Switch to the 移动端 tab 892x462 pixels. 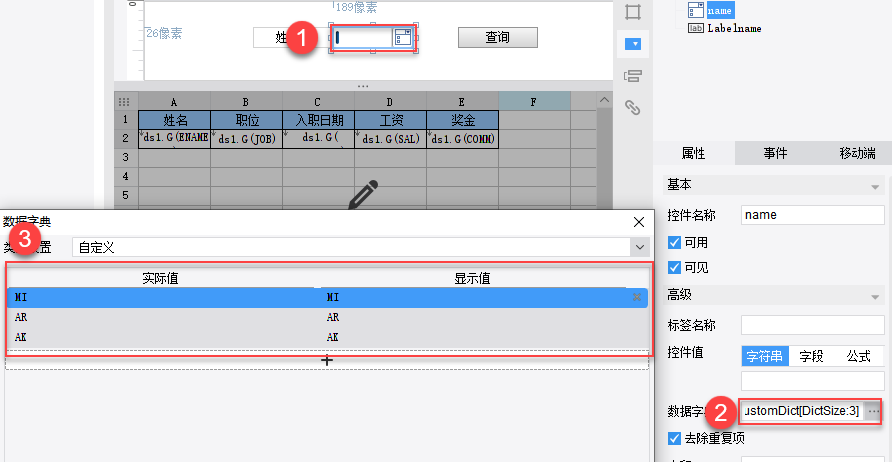coord(857,153)
